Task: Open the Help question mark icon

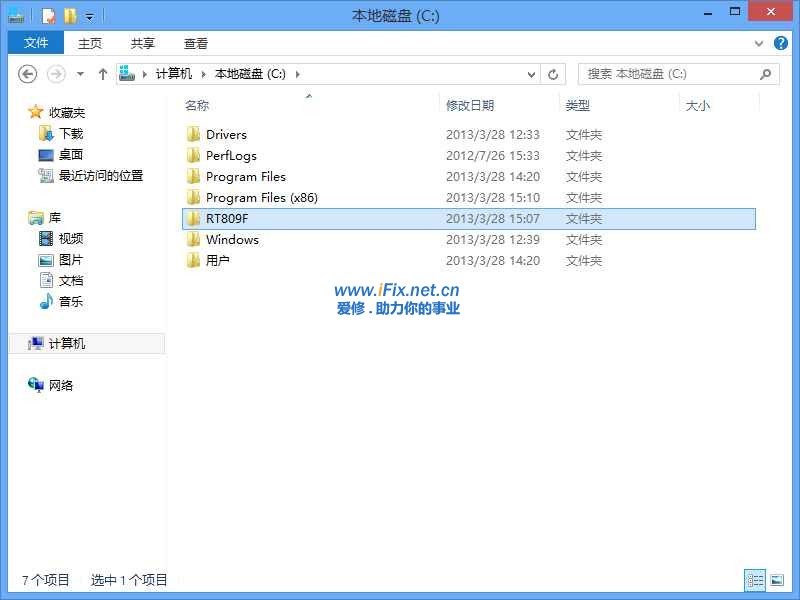Action: click(781, 43)
